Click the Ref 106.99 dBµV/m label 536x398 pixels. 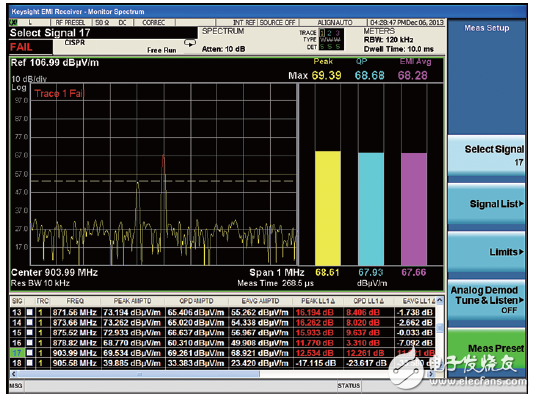55,63
